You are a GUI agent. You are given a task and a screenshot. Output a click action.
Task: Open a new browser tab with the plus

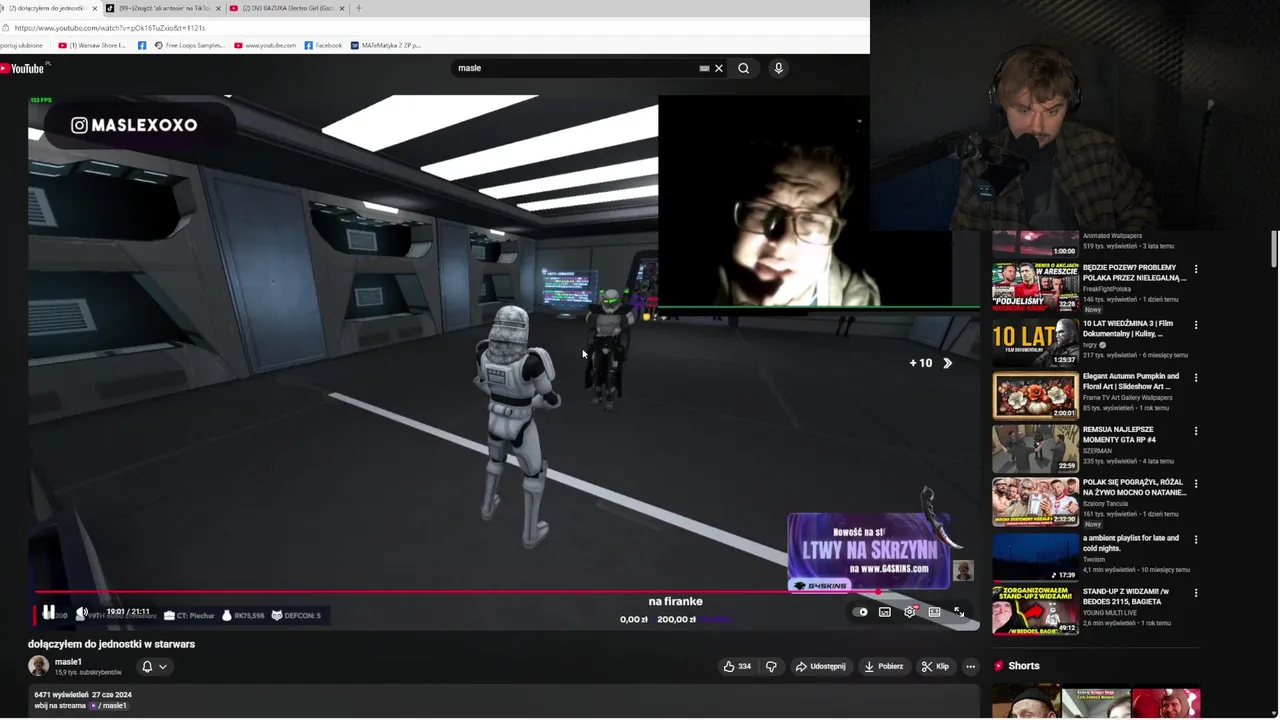point(359,8)
